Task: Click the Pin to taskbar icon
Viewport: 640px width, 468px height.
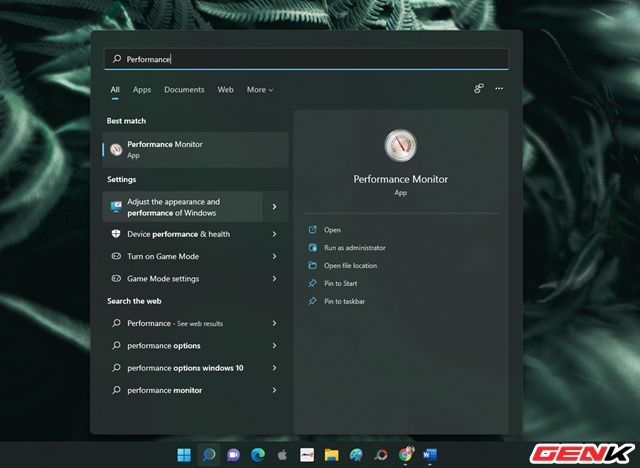Action: [x=313, y=301]
